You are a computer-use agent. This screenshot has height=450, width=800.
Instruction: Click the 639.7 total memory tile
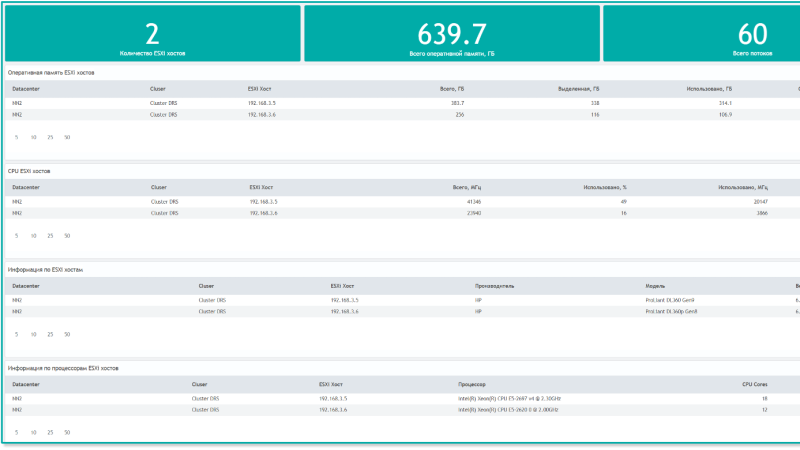coord(452,34)
